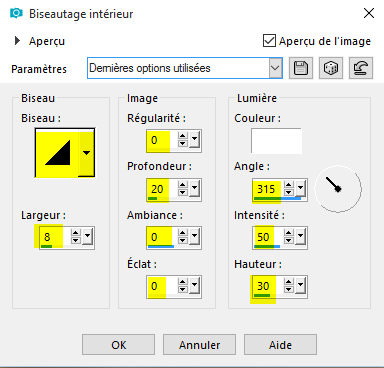This screenshot has height=368, width=384.
Task: Toggle the Aperçu de l'image checkbox
Action: (x=269, y=41)
